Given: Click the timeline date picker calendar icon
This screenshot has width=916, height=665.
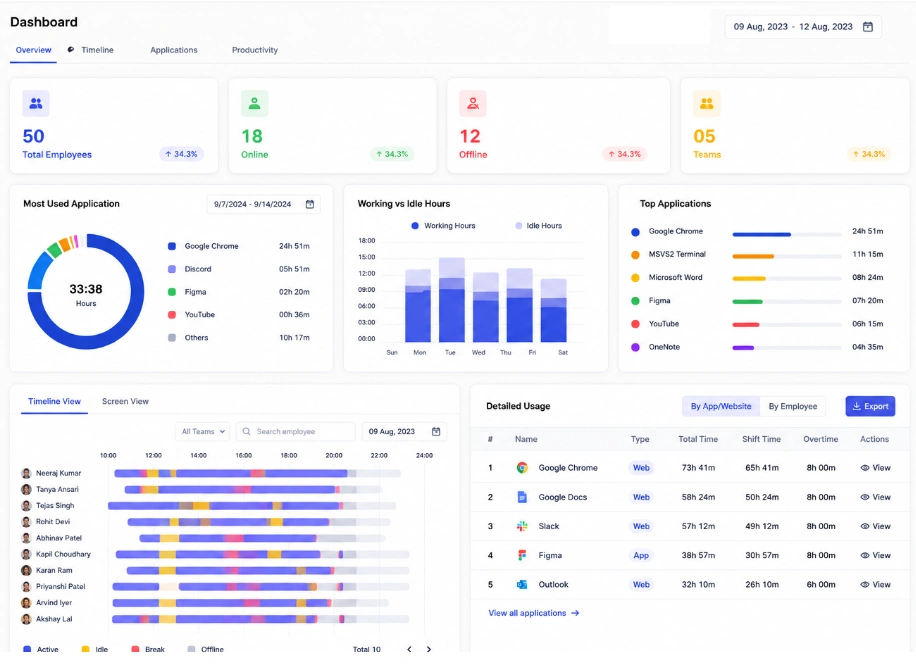Looking at the screenshot, I should [436, 431].
